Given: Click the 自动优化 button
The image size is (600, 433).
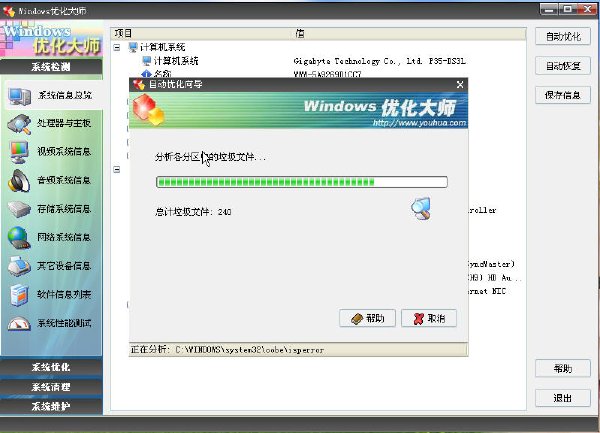Looking at the screenshot, I should coord(563,37).
